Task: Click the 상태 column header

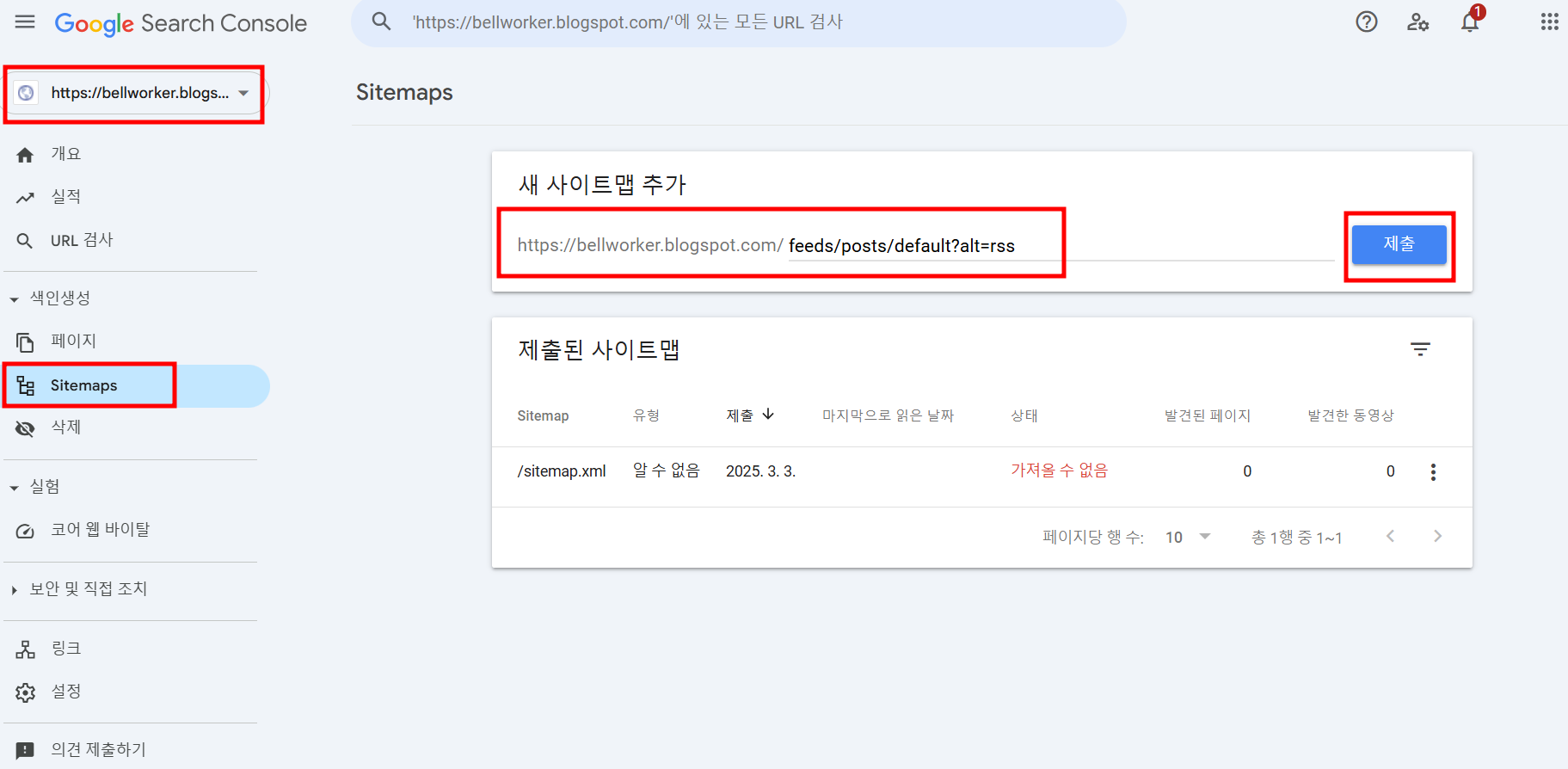Action: coord(1024,415)
